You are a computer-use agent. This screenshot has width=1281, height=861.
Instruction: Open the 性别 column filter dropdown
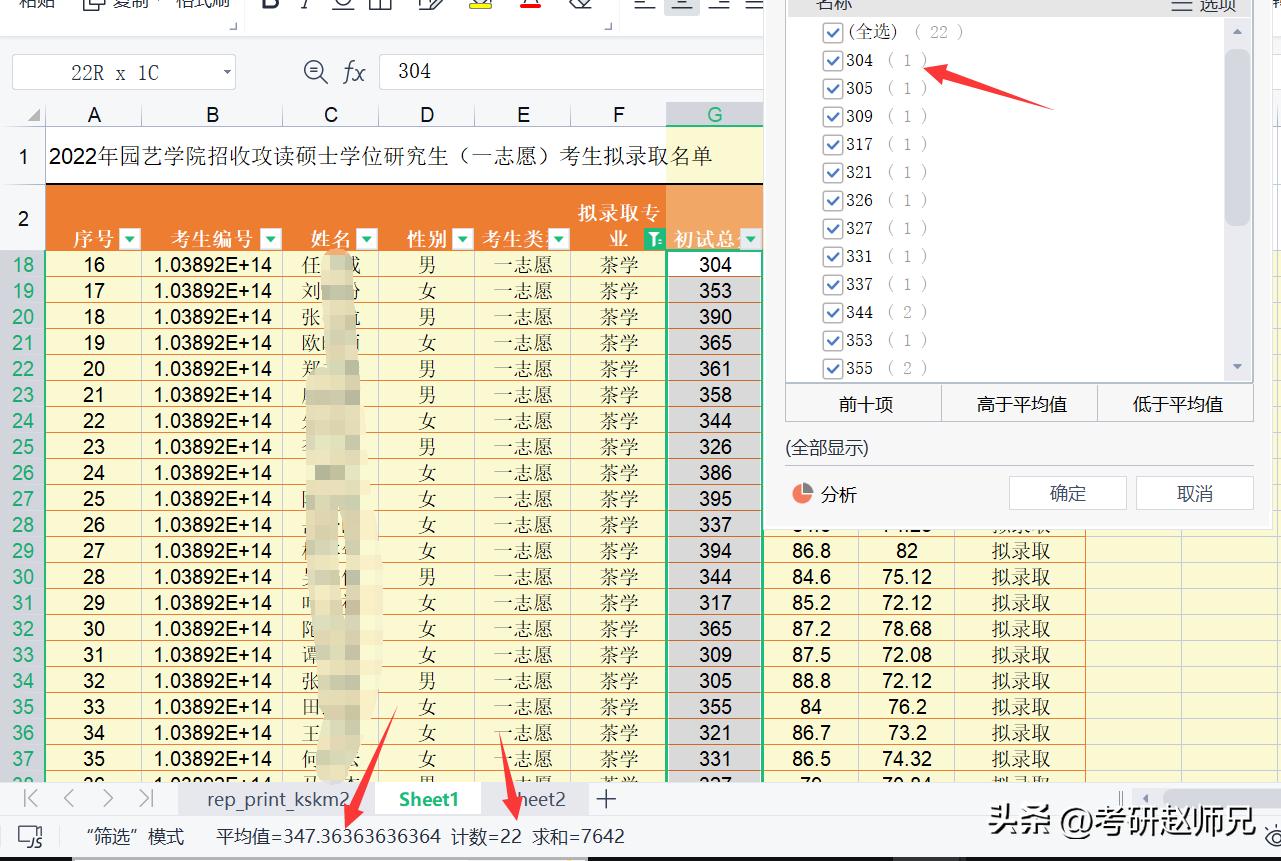coord(462,239)
